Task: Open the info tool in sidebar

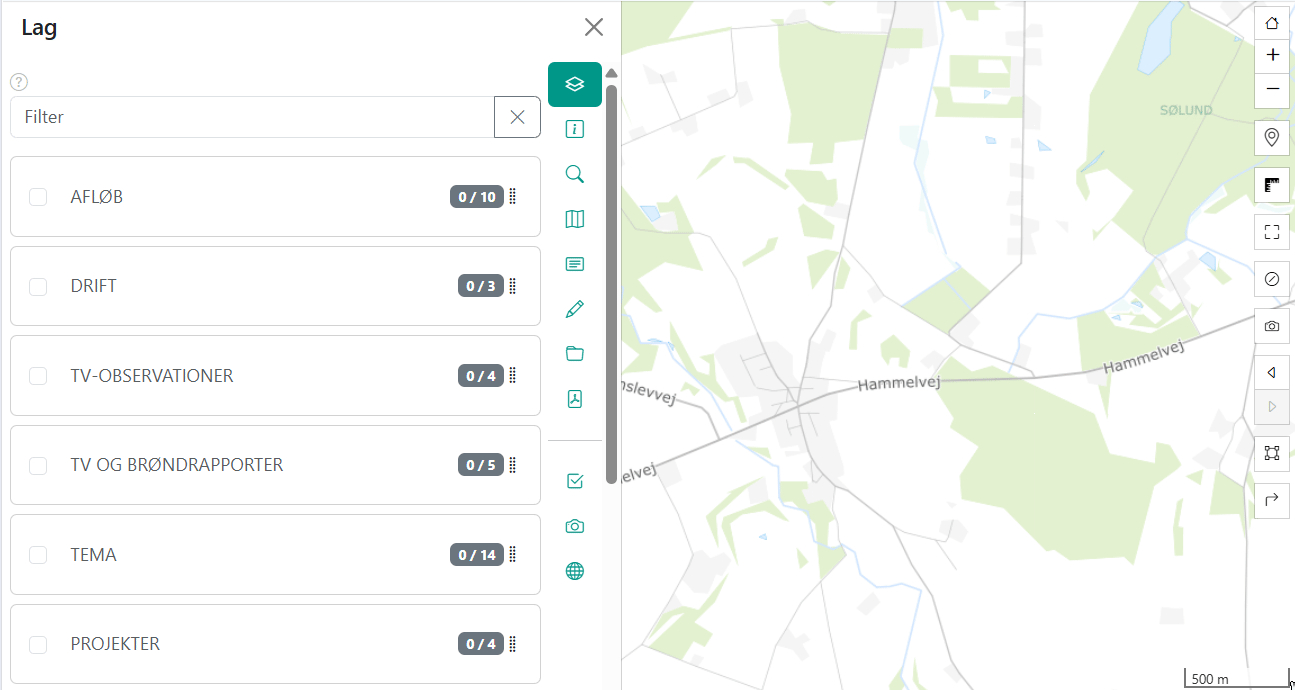Action: [574, 129]
